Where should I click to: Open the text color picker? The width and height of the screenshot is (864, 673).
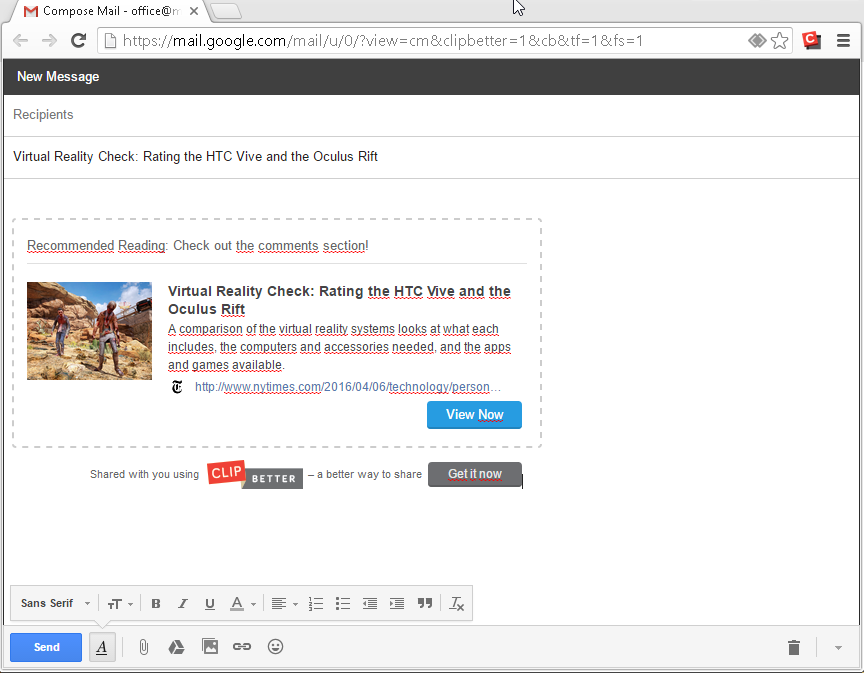point(243,604)
